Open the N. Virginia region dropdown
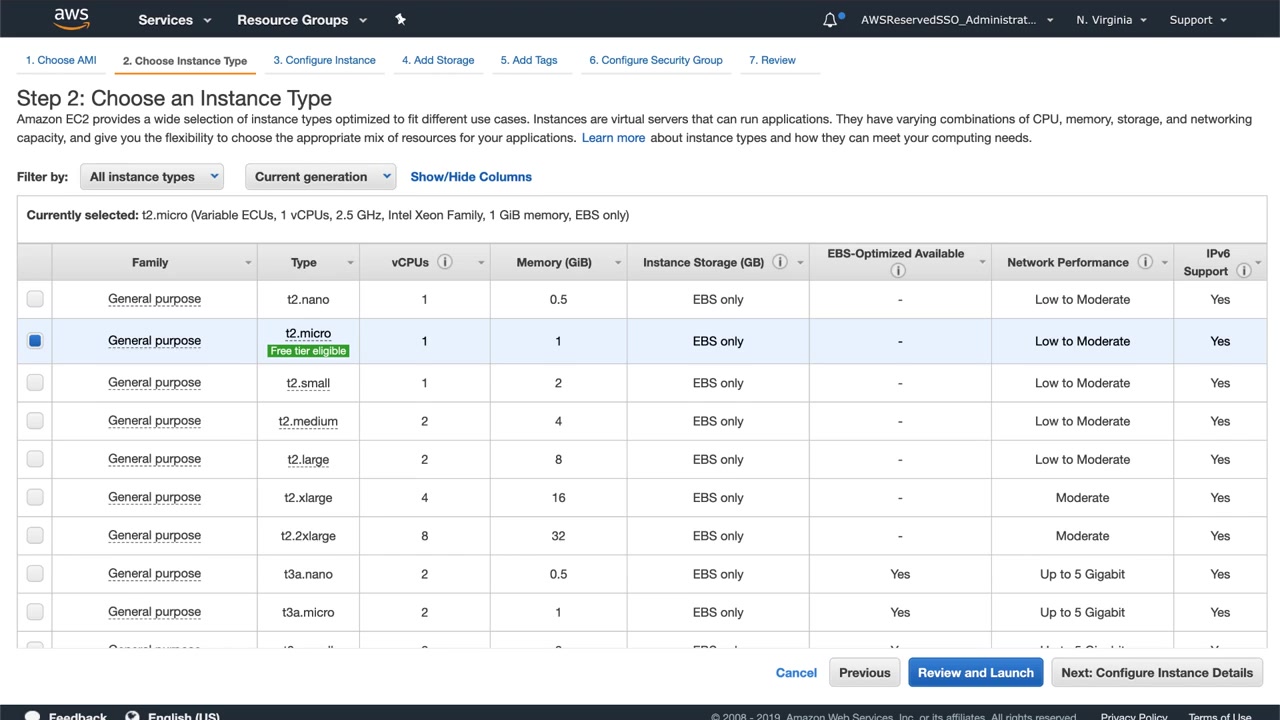The image size is (1280, 720). click(x=1111, y=20)
